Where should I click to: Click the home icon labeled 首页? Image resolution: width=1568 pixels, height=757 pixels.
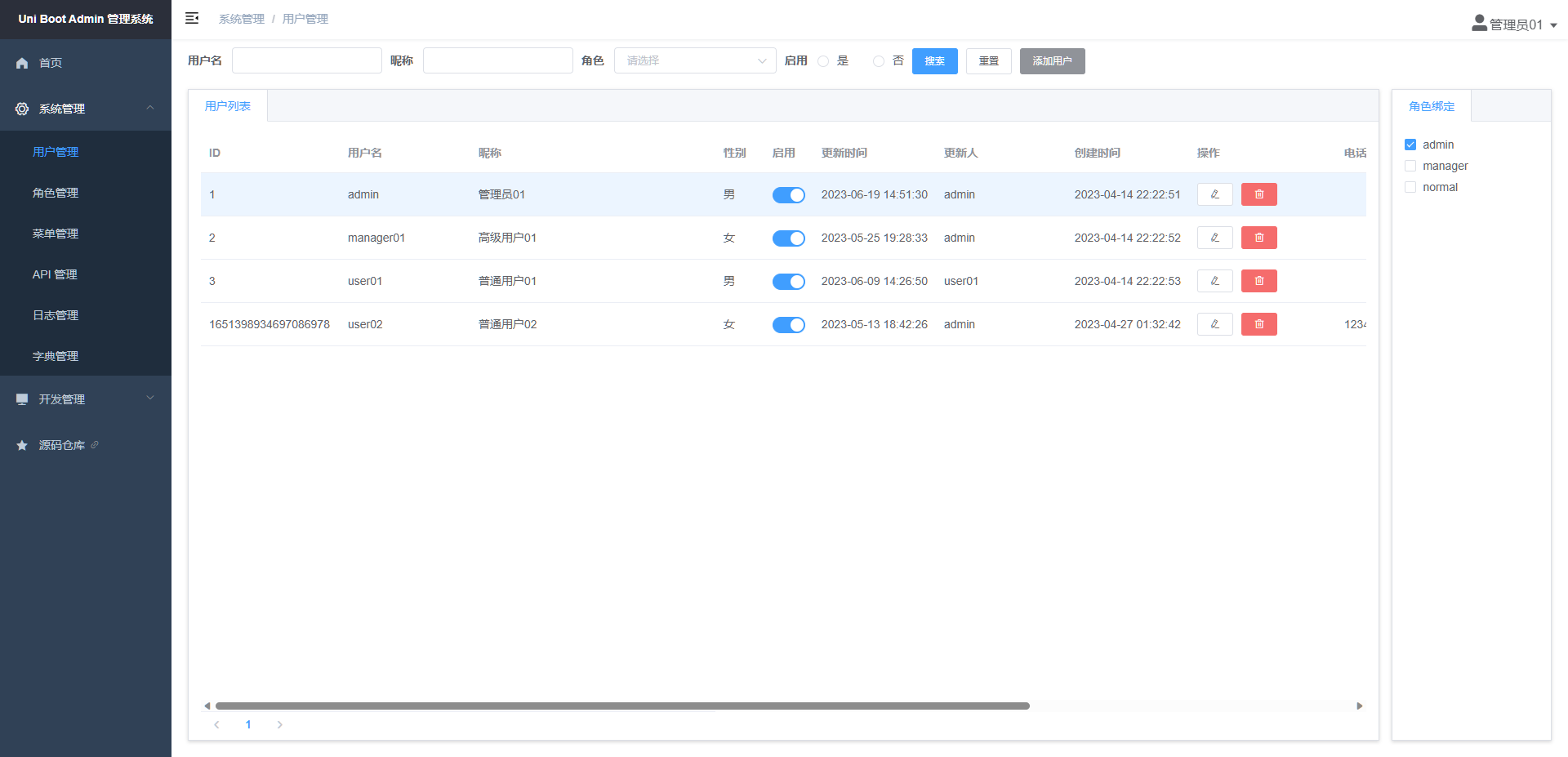click(22, 63)
